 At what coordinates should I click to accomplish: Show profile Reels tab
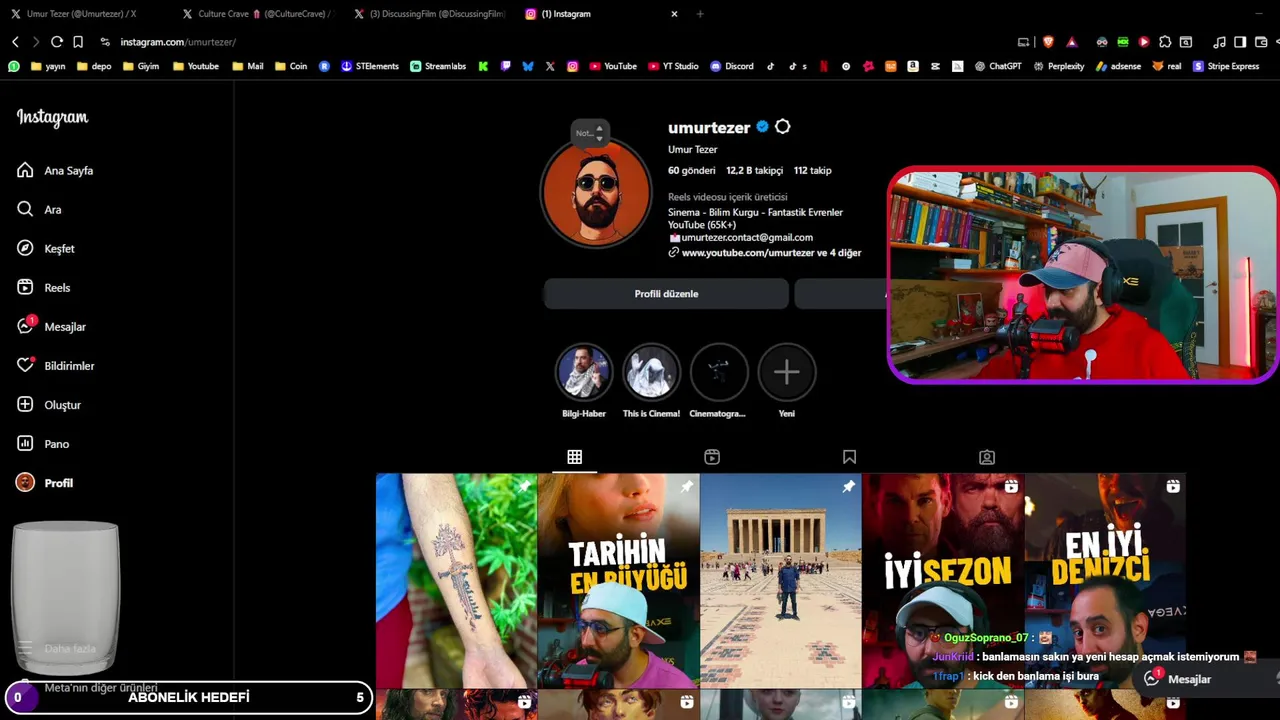tap(712, 457)
